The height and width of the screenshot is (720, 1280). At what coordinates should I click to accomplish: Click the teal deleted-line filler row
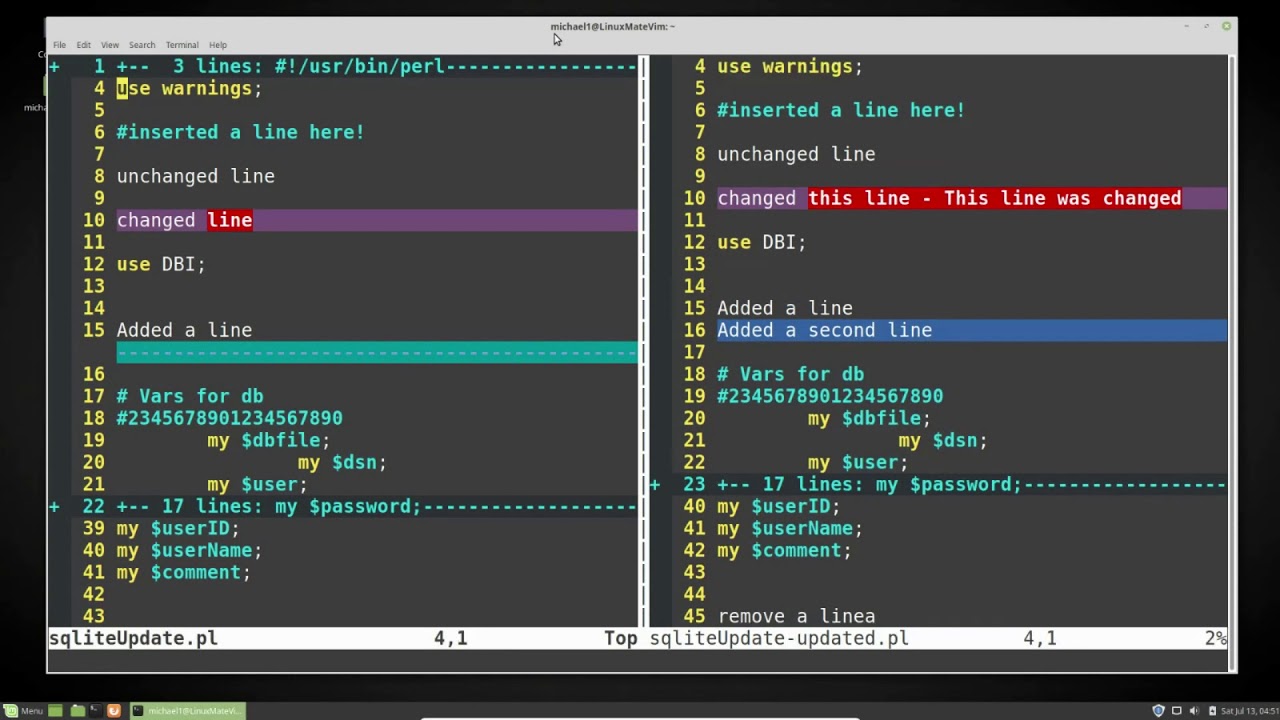(377, 353)
